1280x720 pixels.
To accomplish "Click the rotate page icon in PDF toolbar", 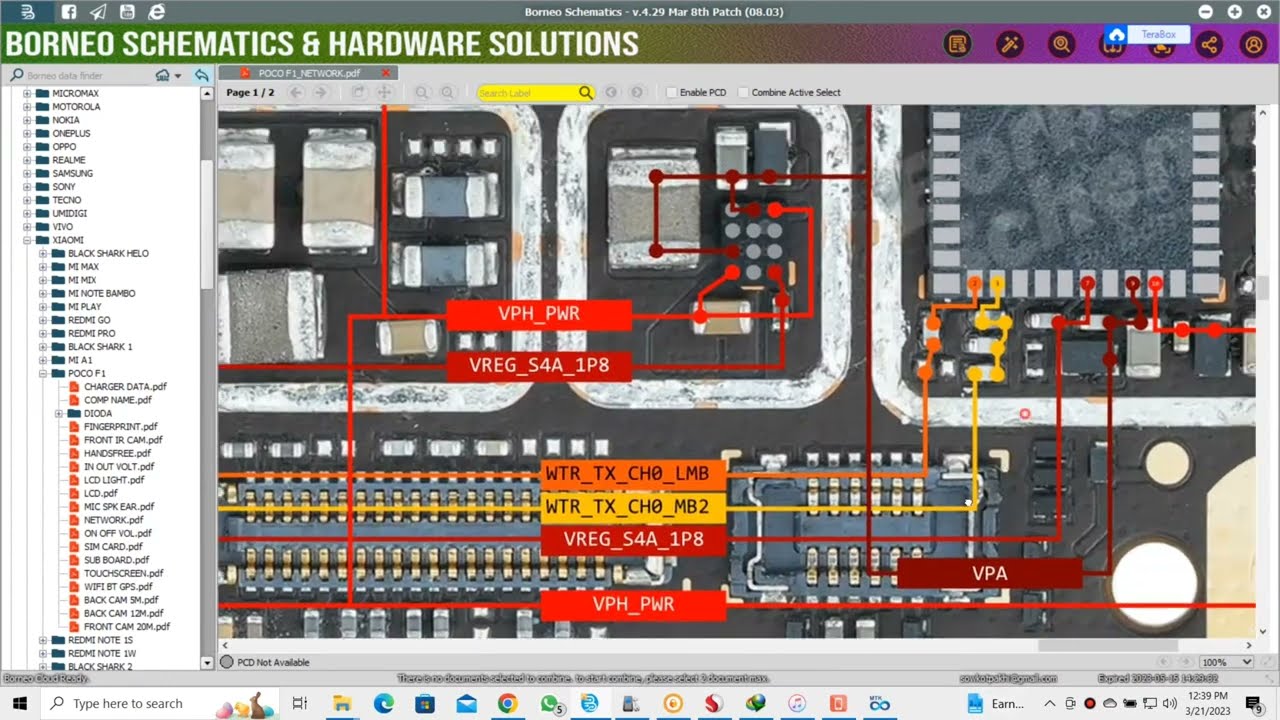I will [358, 92].
